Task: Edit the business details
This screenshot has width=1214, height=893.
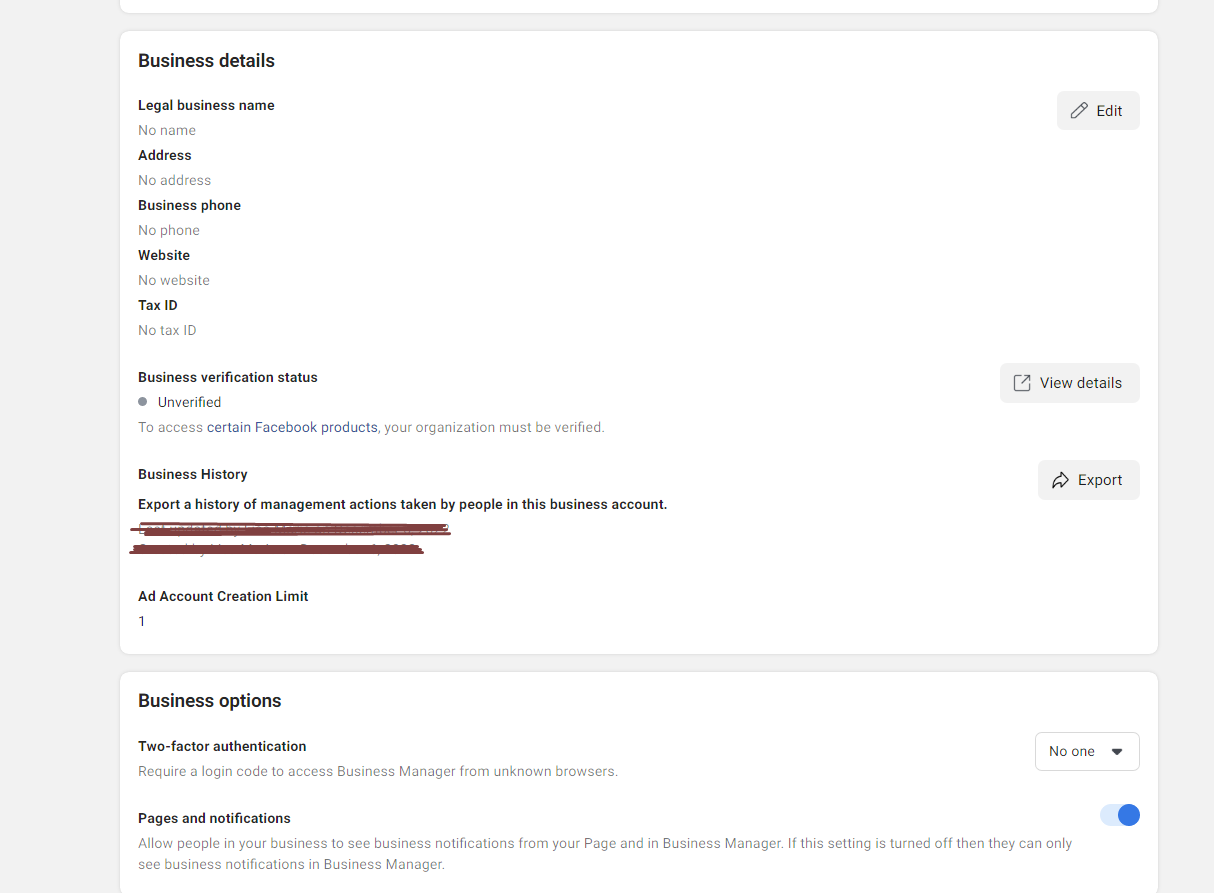Action: pyautogui.click(x=1098, y=111)
